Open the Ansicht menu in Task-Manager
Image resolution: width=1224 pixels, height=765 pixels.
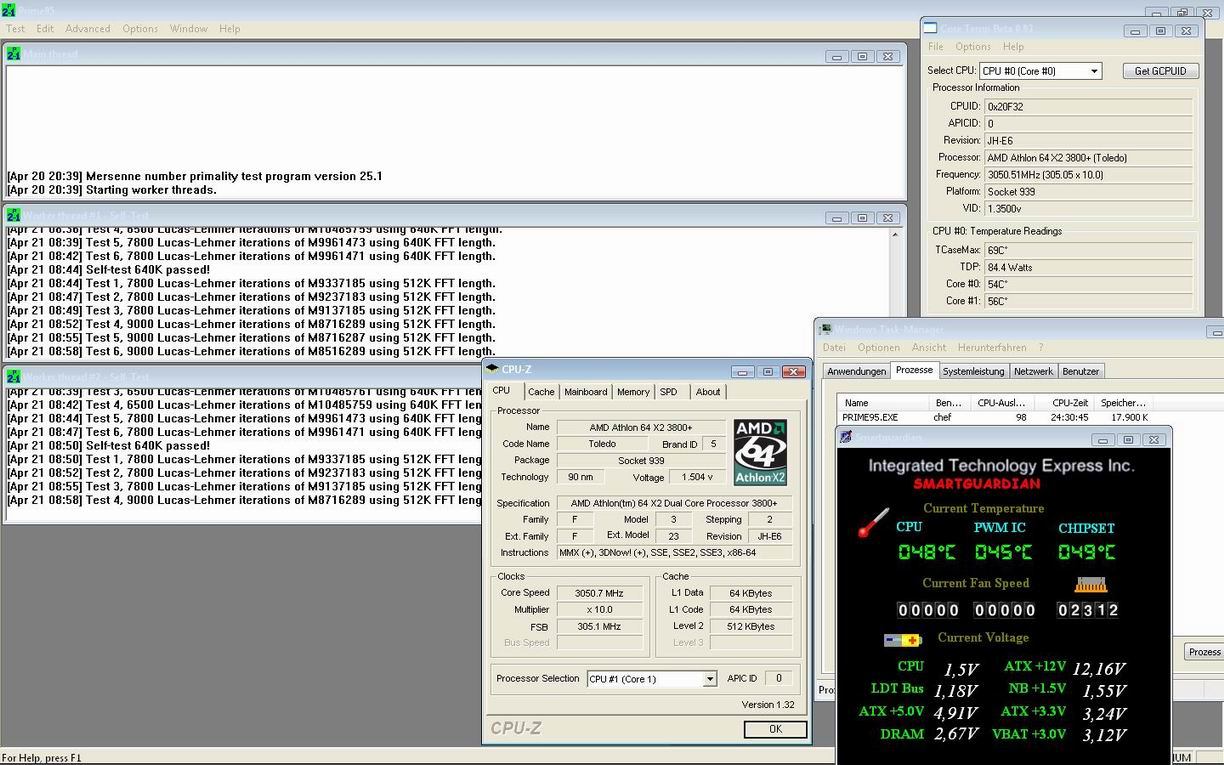929,348
